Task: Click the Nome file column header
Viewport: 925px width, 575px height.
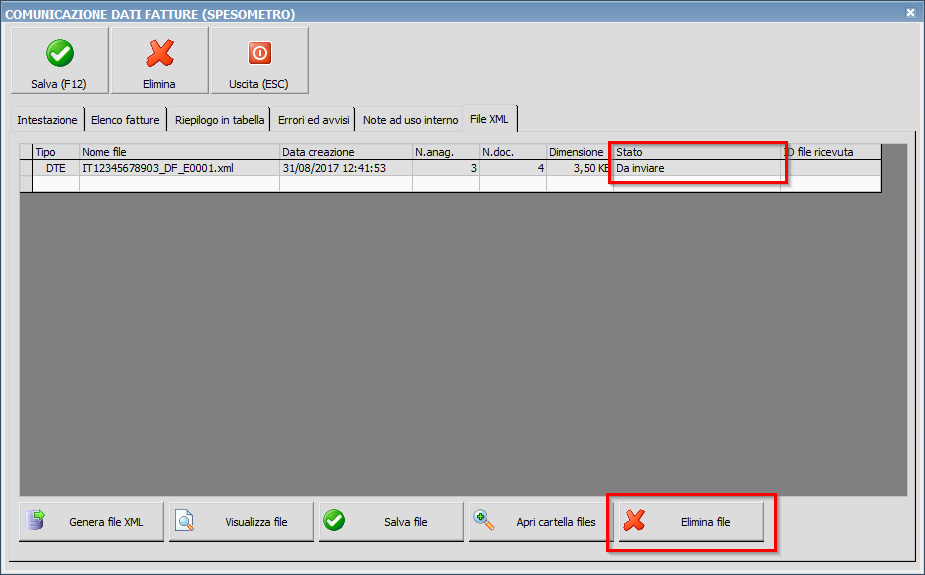Action: (179, 152)
